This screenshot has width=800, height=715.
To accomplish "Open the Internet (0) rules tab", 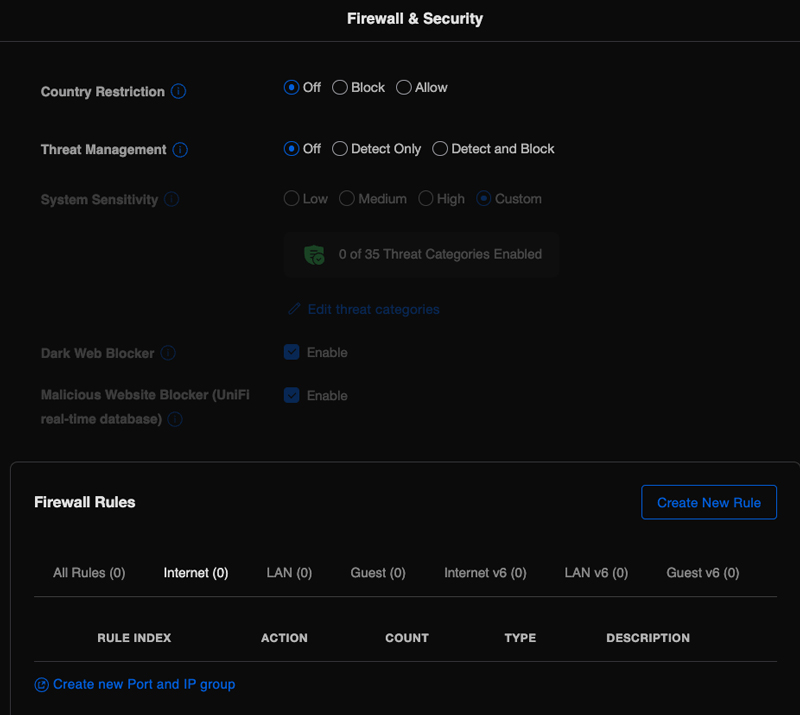I will click(x=196, y=573).
